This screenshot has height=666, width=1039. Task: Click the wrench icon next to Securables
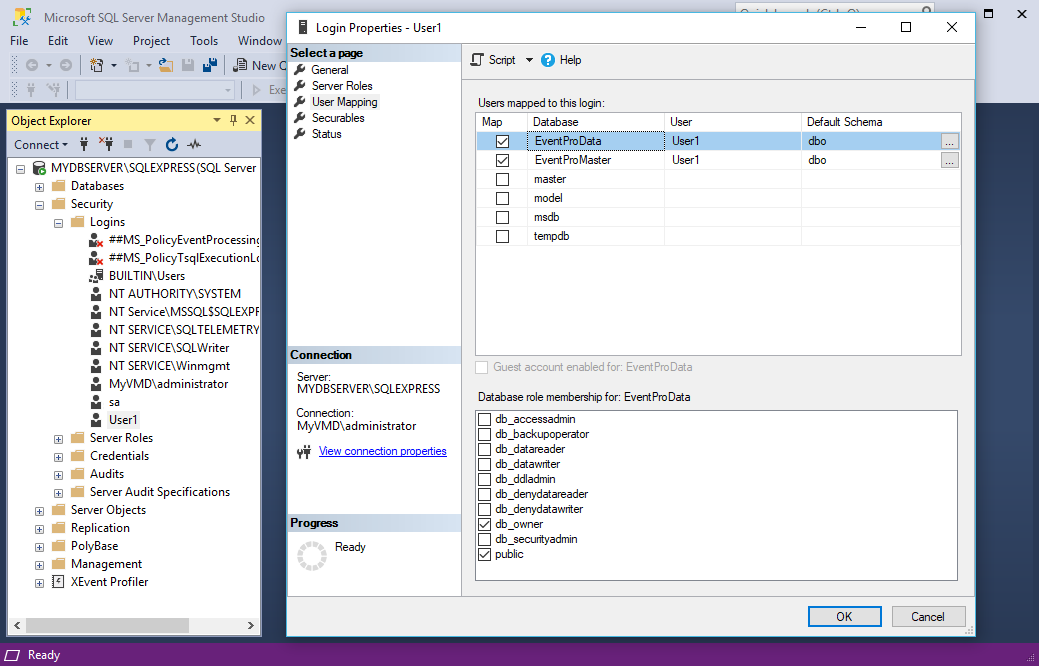300,117
